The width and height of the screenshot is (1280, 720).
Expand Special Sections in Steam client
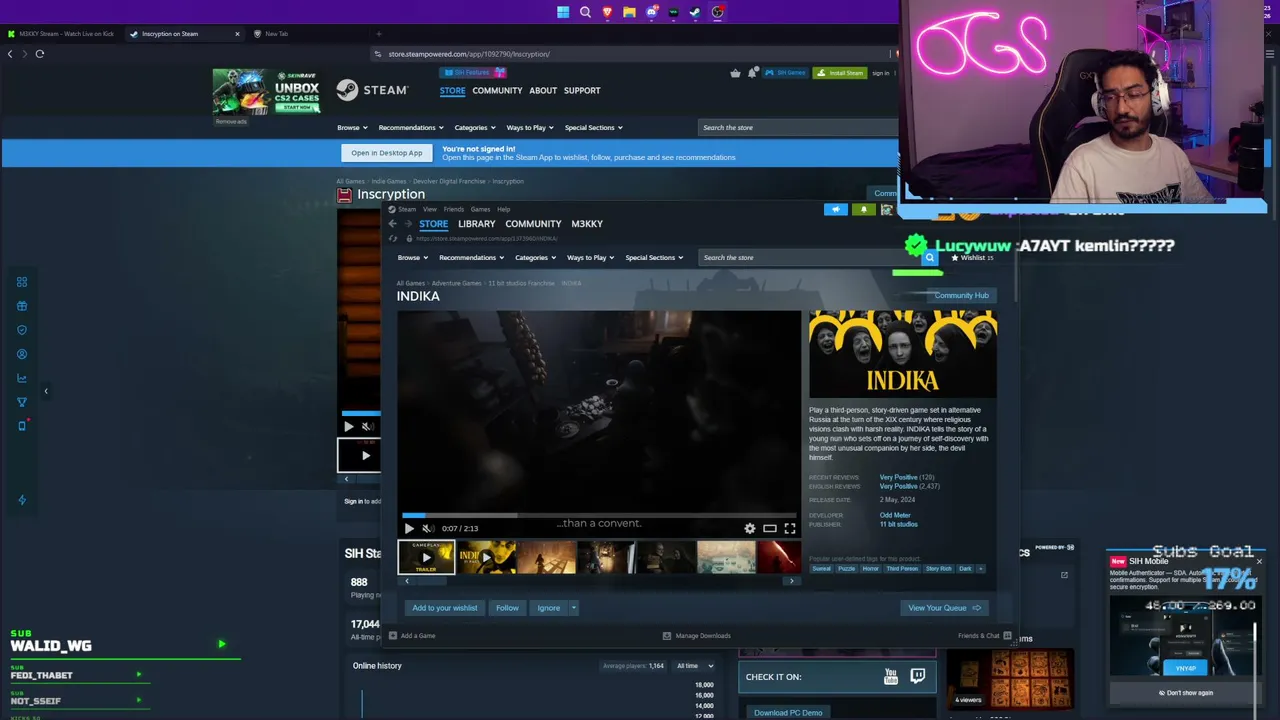(654, 258)
